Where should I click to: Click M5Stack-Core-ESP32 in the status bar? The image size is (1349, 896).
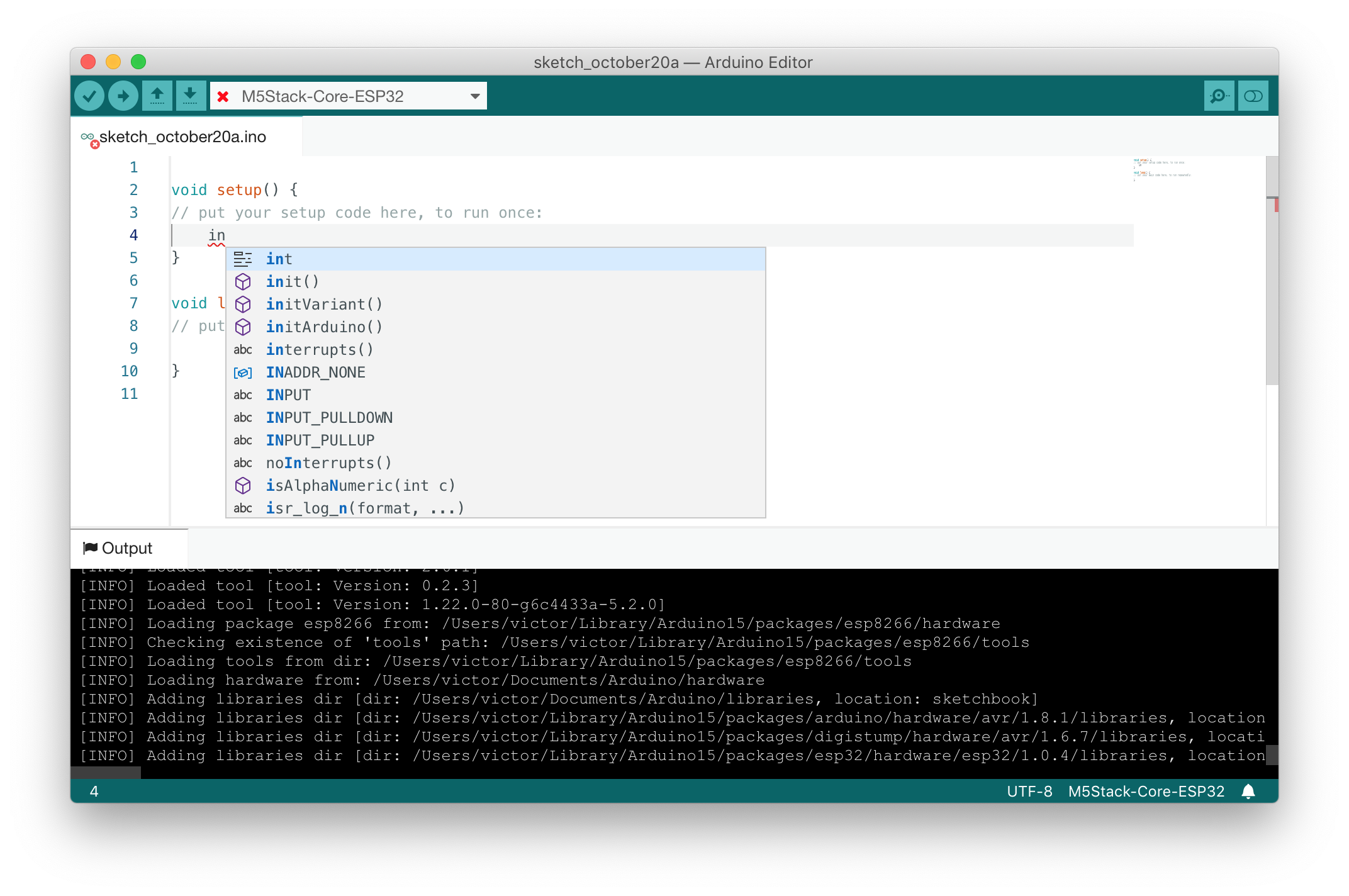tap(1146, 791)
